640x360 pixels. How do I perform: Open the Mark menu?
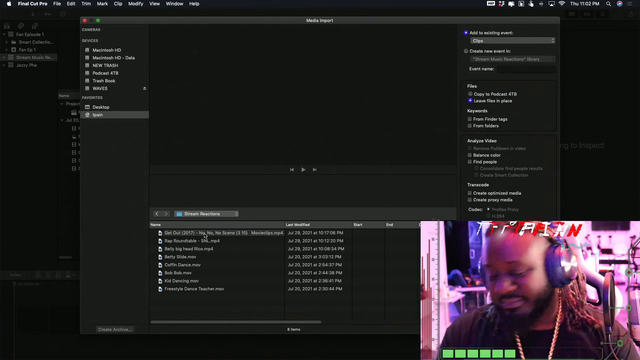pyautogui.click(x=102, y=4)
